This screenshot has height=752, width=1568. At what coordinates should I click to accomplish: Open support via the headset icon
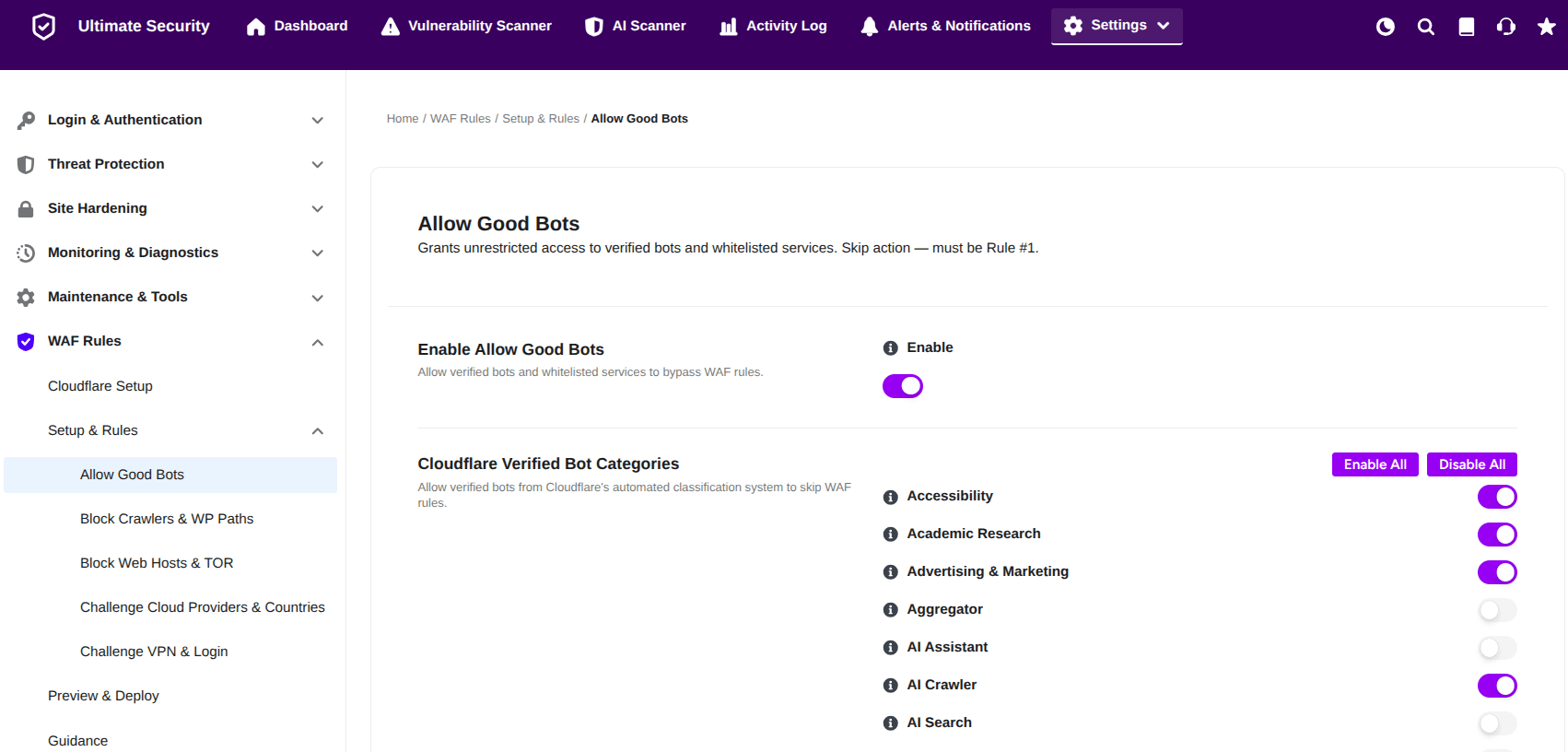pos(1506,27)
